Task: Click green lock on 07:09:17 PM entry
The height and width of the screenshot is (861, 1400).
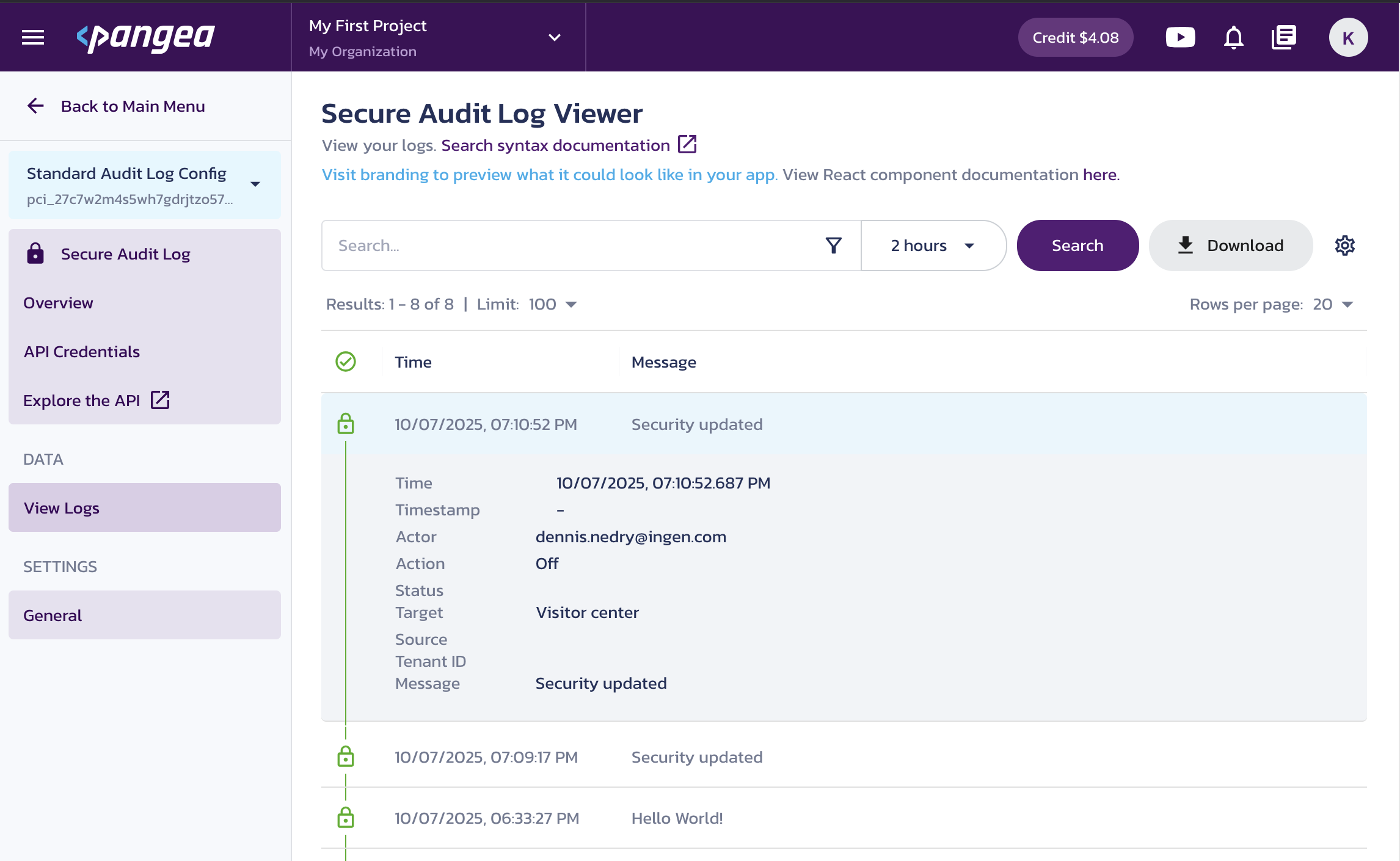Action: 346,757
